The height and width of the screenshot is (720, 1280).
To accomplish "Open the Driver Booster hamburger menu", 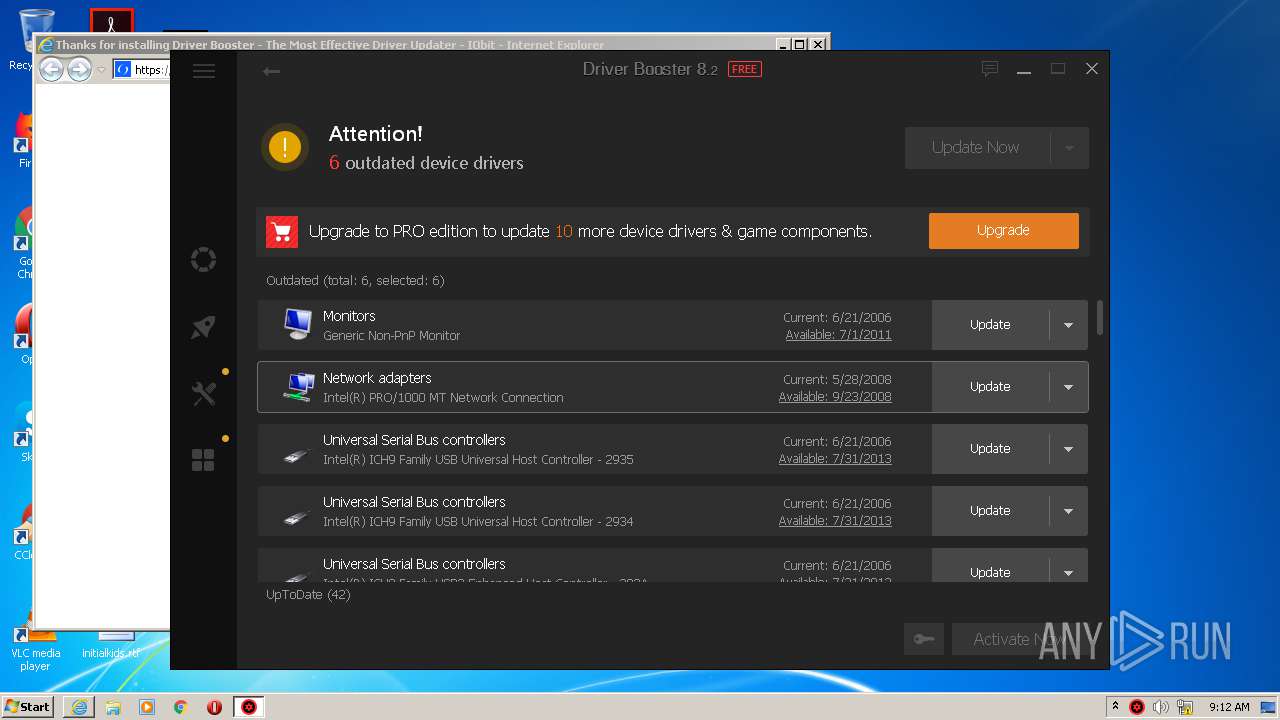I will (204, 71).
